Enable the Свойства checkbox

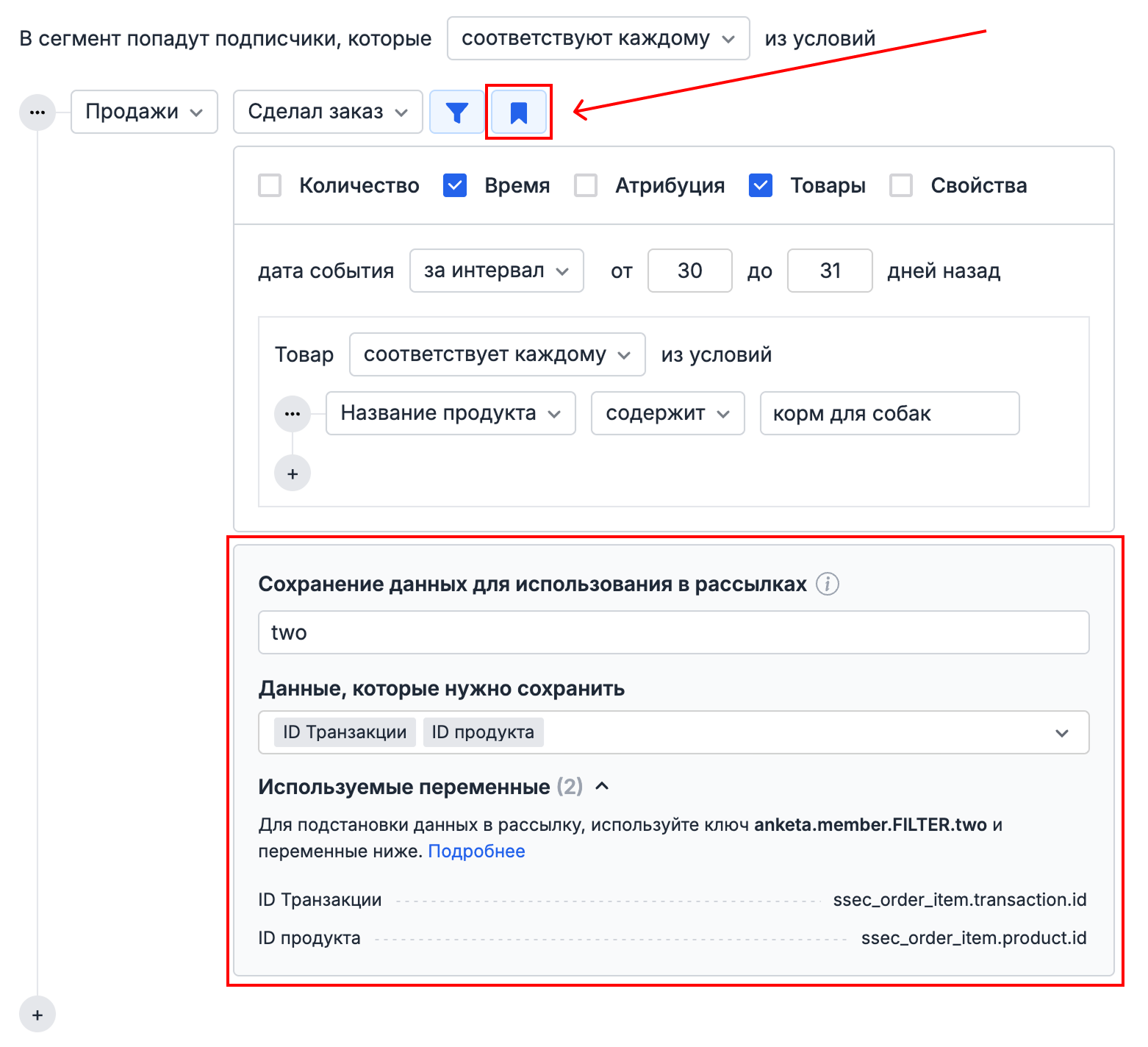[x=901, y=185]
